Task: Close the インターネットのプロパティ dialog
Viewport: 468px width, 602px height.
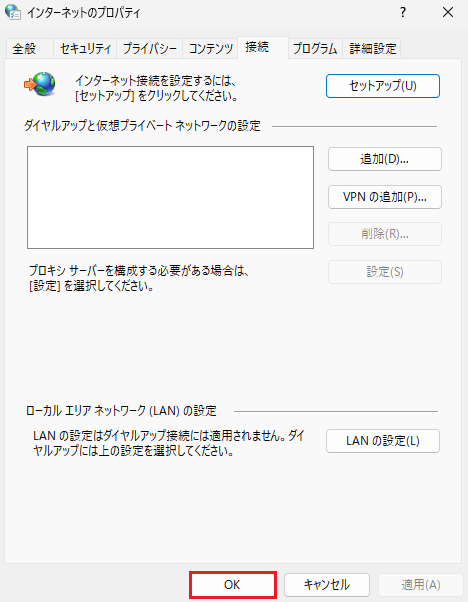Action: coord(448,13)
